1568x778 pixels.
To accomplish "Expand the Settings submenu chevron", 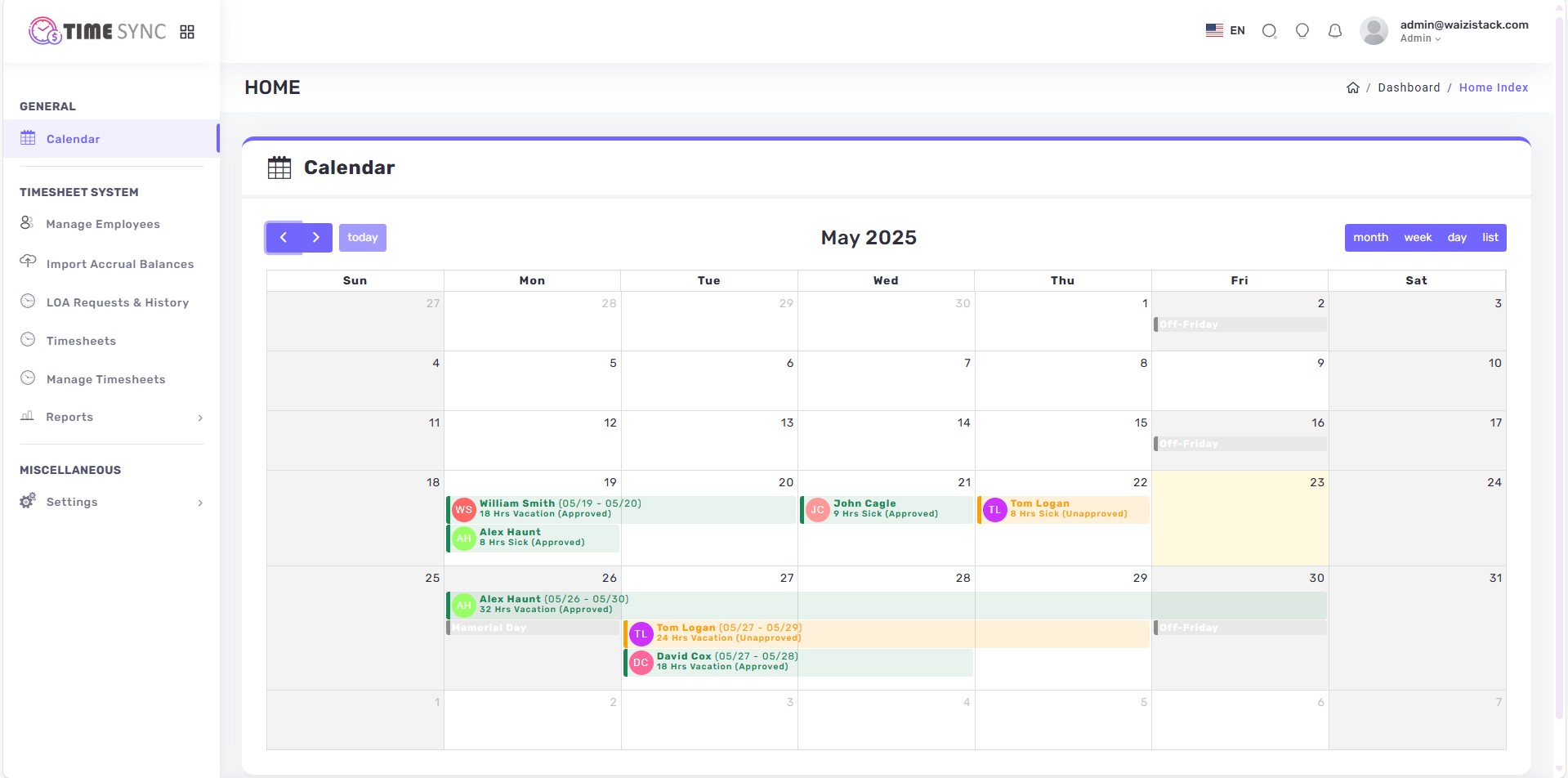I will (x=200, y=502).
